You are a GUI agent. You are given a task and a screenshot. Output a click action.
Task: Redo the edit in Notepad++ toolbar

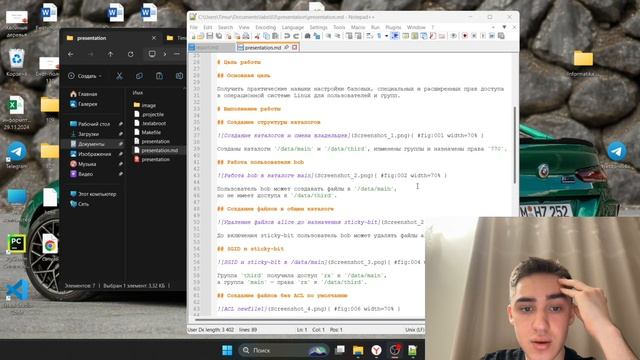pyautogui.click(x=296, y=36)
